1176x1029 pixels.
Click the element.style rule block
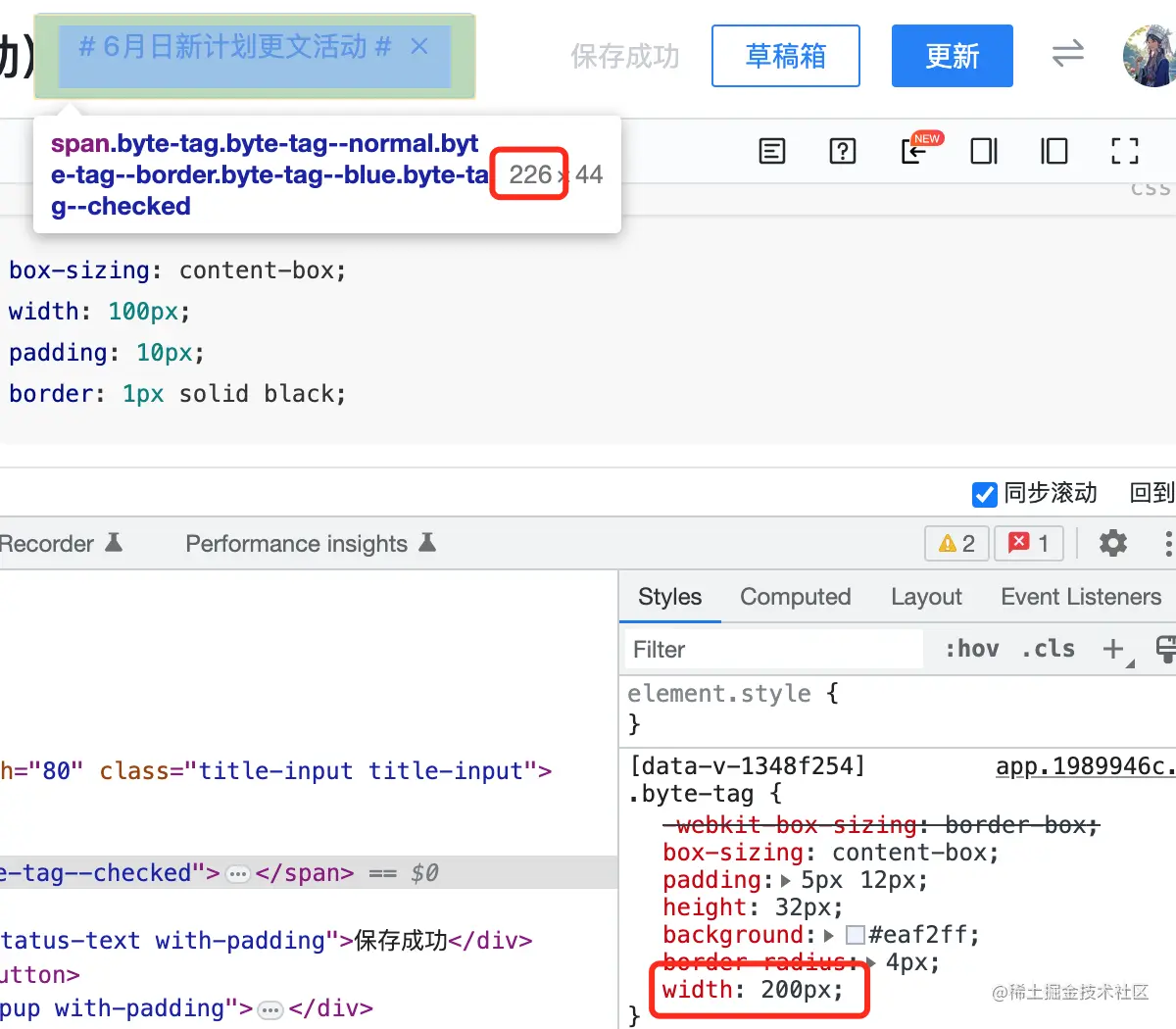pos(898,708)
